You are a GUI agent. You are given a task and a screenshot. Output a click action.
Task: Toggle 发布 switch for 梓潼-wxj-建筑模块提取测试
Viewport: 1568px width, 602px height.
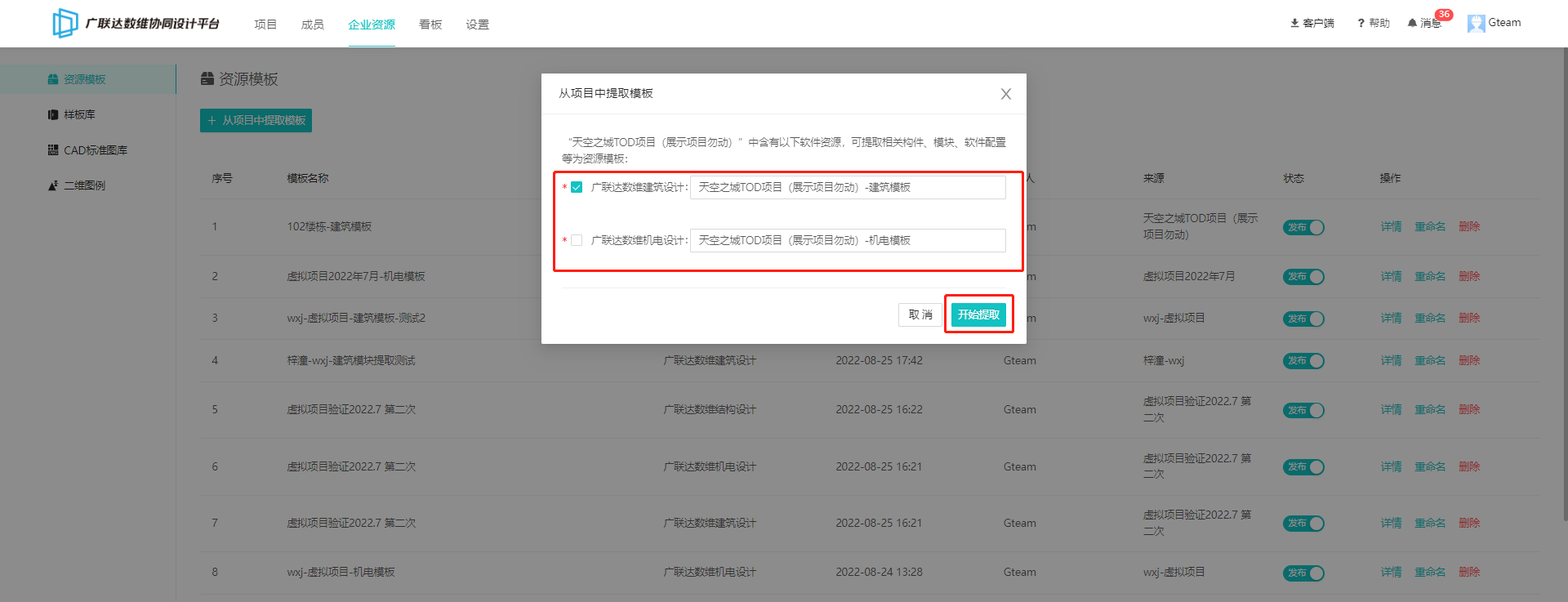1303,361
